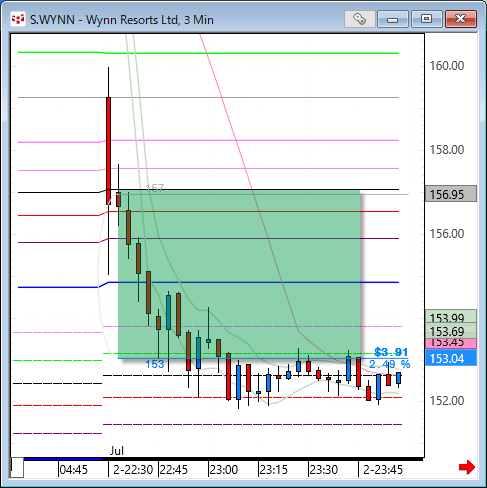Click the 153.69 price label

[x=451, y=331]
